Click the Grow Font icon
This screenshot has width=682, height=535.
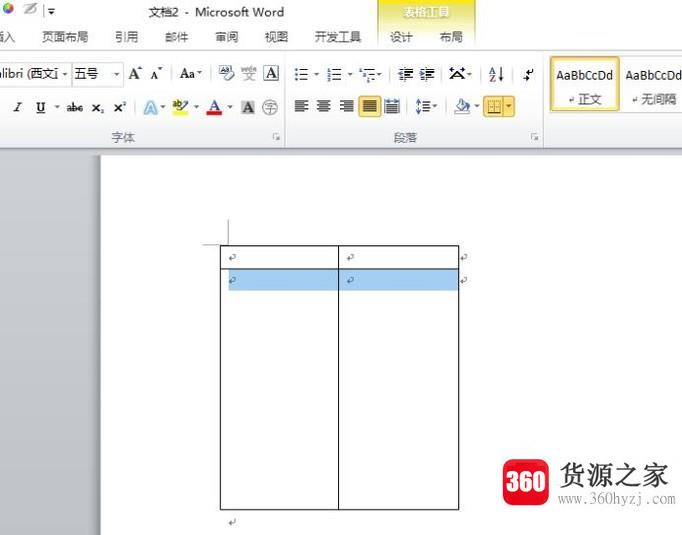135,73
